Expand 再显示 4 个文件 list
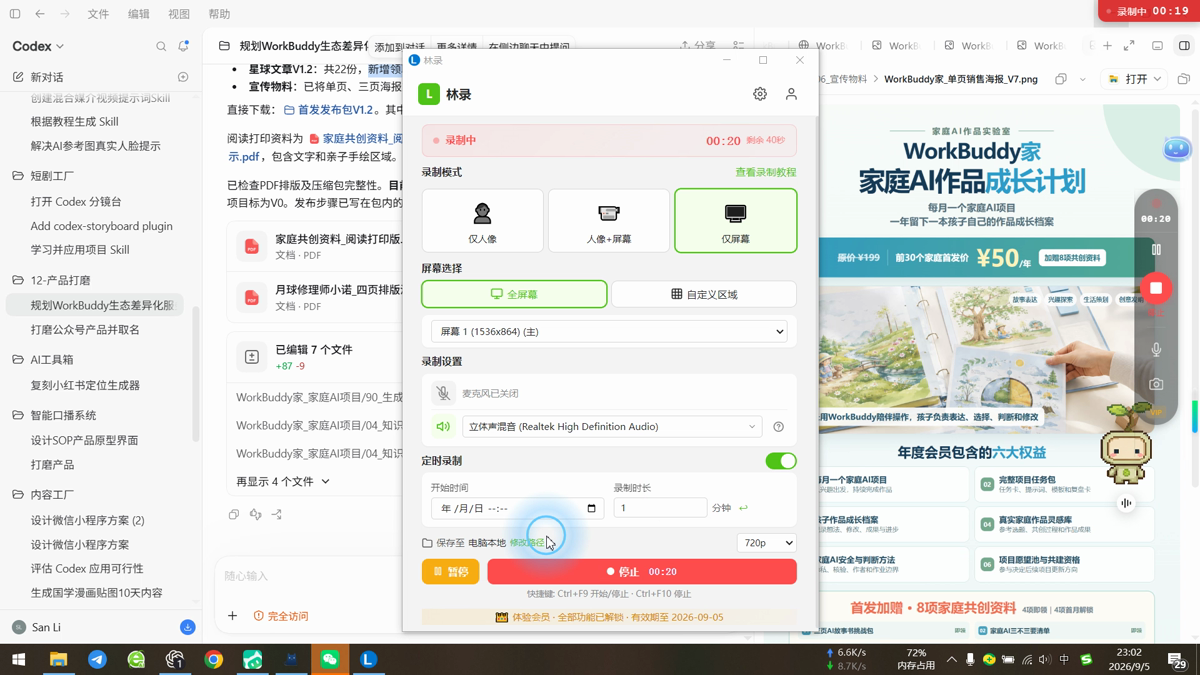This screenshot has height=675, width=1200. [283, 481]
